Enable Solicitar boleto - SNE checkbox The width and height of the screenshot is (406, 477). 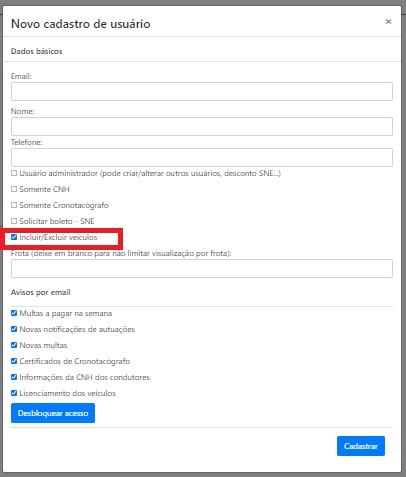pyautogui.click(x=14, y=221)
